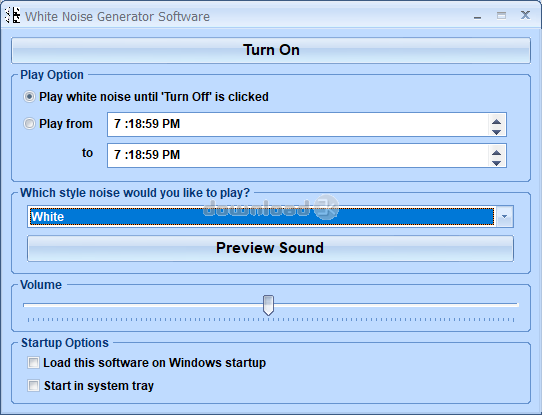
Task: Select 'Play white noise until Turn Off' radio
Action: point(29,97)
